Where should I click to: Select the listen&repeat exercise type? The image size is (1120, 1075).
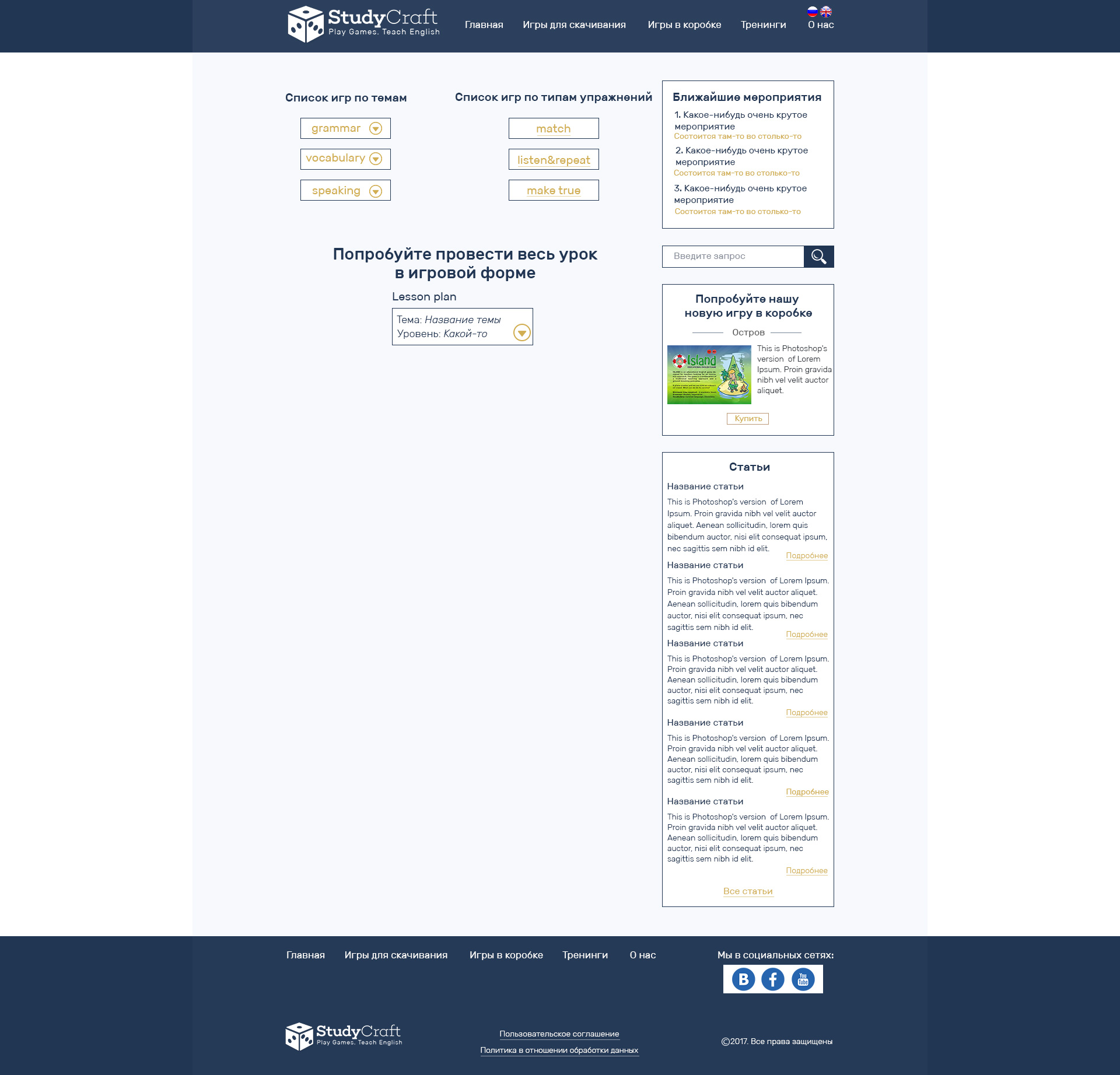[554, 159]
